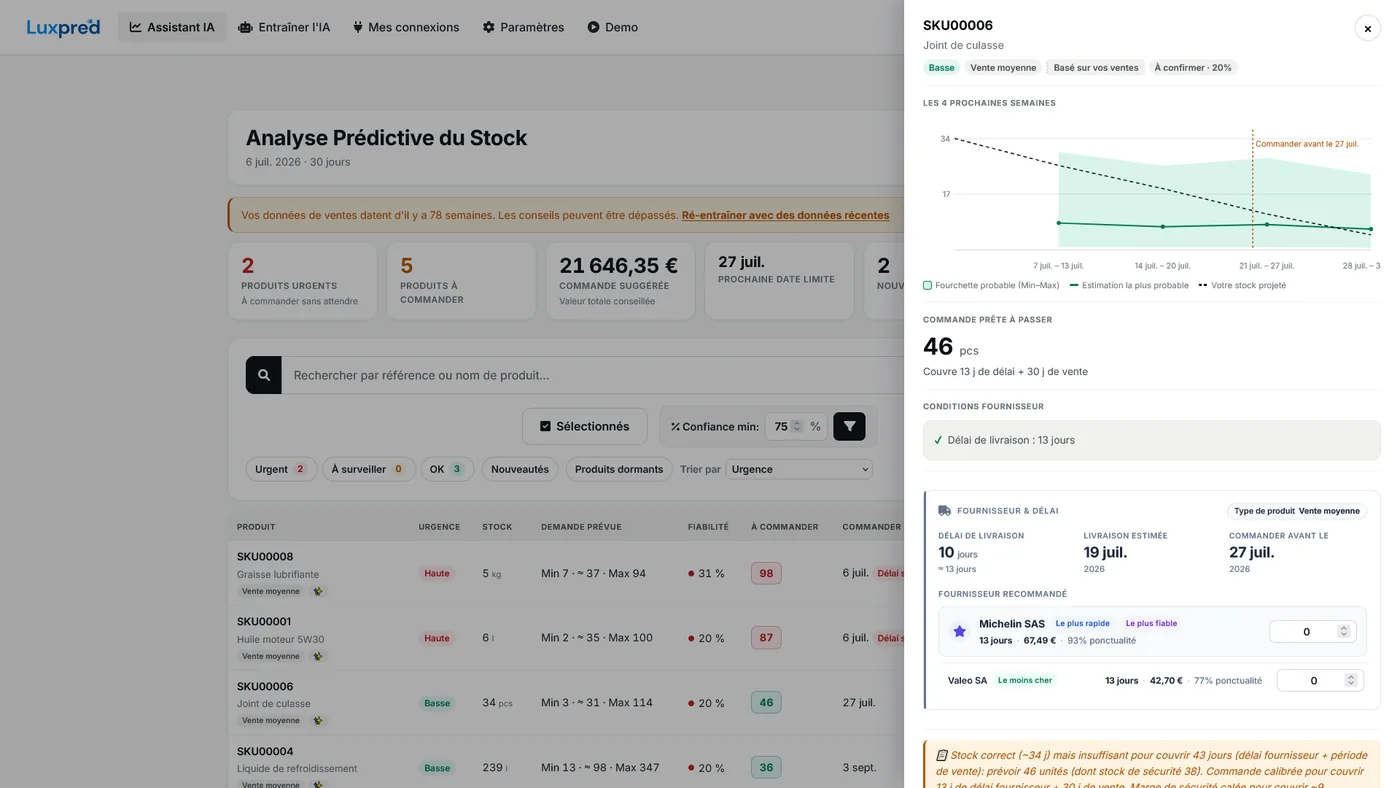
Task: Adjust the Michelin SAS quantity stepper arrows
Action: click(x=1343, y=631)
